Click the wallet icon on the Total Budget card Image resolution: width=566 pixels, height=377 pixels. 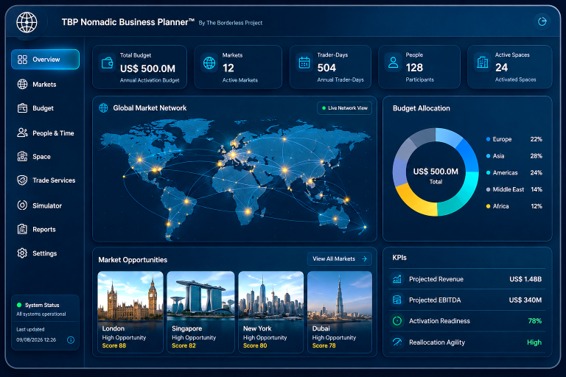(x=107, y=63)
